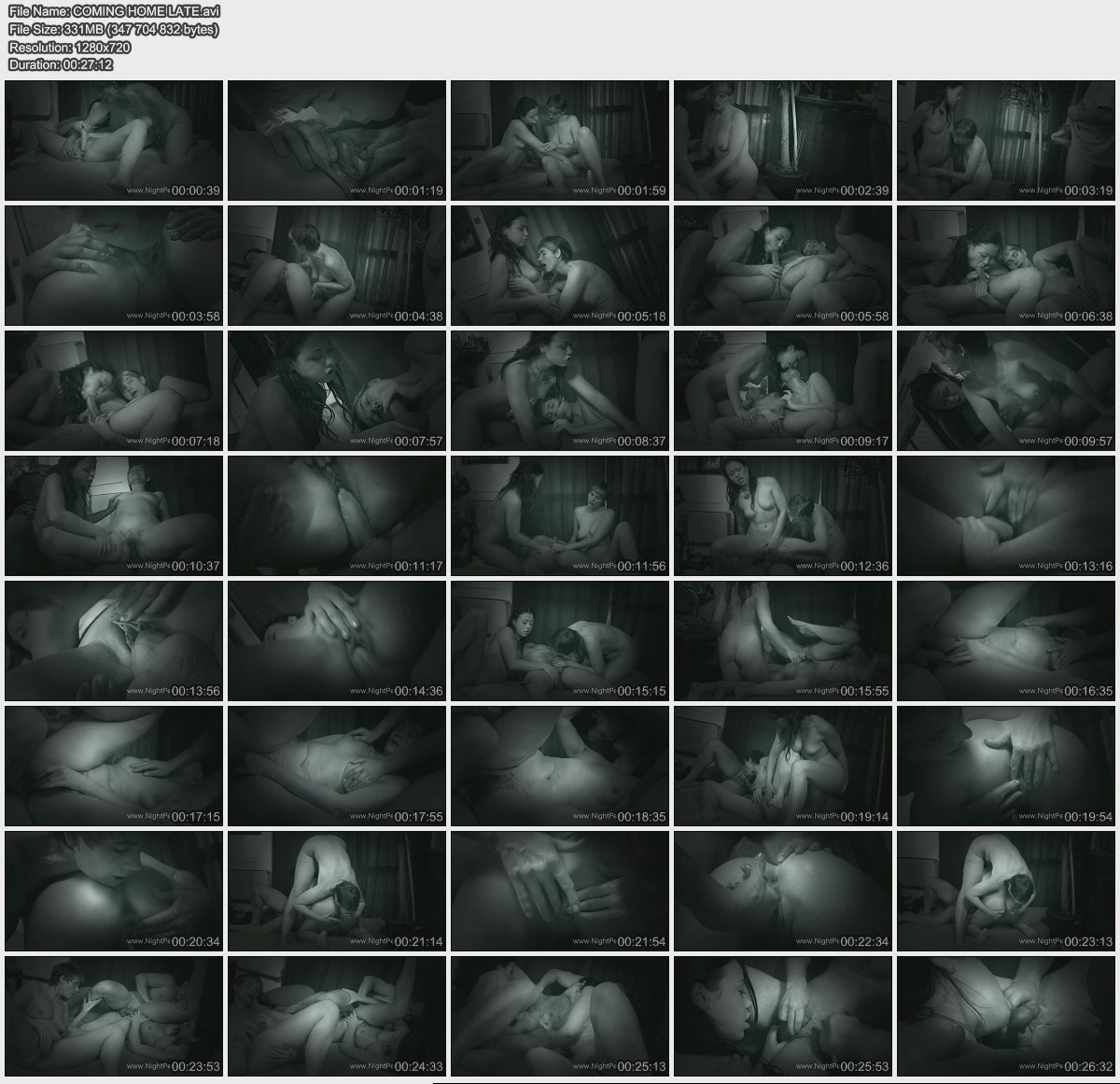The height and width of the screenshot is (1084, 1120).
Task: Click the Resolution 1280x720 text
Action: coord(69,47)
